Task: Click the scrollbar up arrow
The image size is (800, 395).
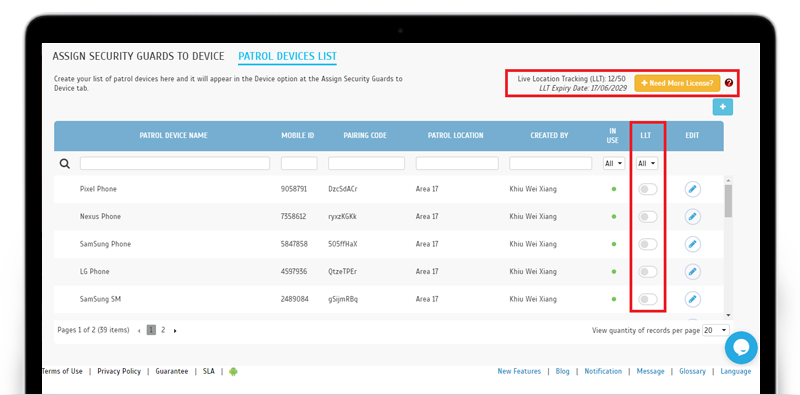Action: 728,180
